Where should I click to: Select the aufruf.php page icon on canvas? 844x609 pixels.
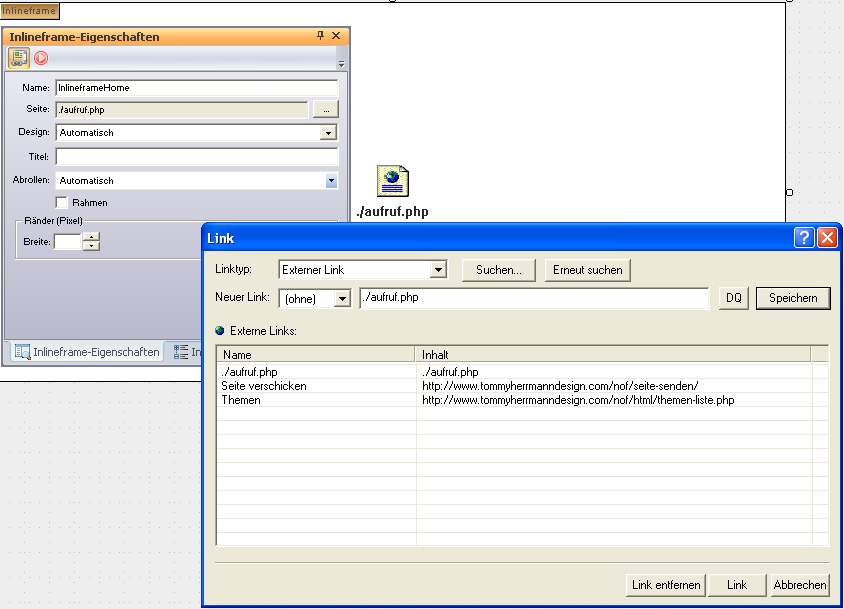click(x=392, y=182)
